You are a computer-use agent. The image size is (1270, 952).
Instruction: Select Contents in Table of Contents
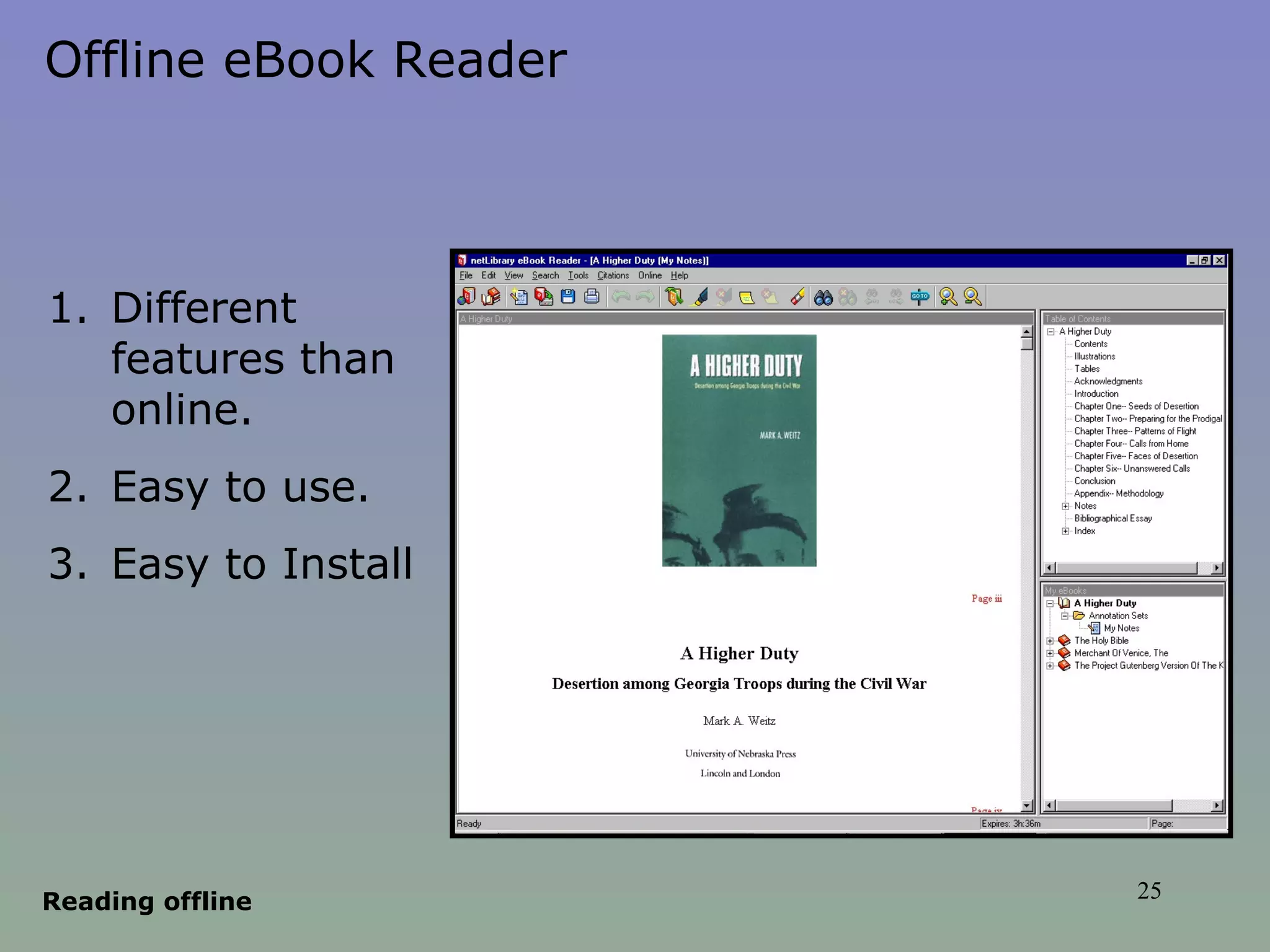1091,344
